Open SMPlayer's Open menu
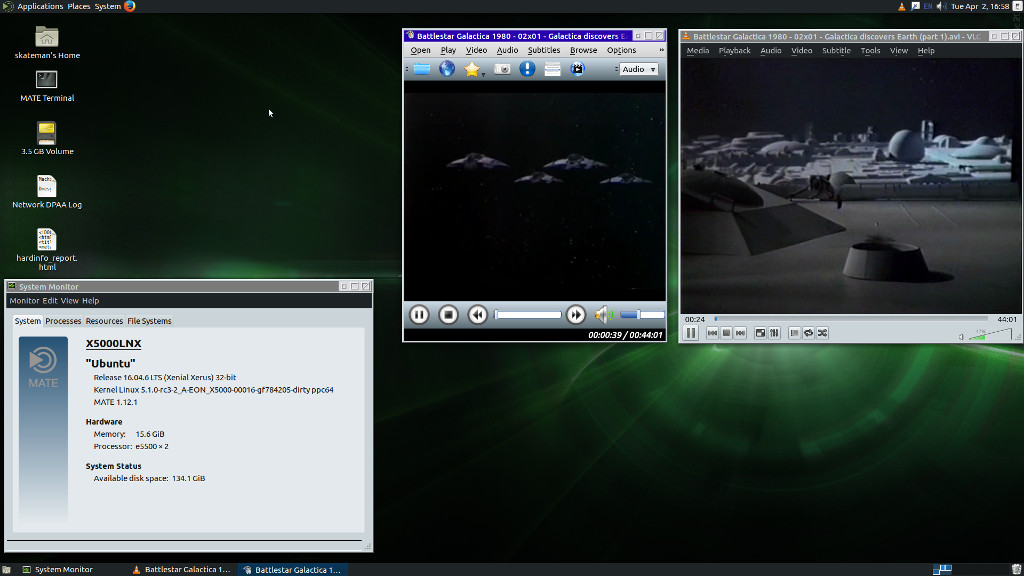The width and height of the screenshot is (1024, 576). [420, 50]
